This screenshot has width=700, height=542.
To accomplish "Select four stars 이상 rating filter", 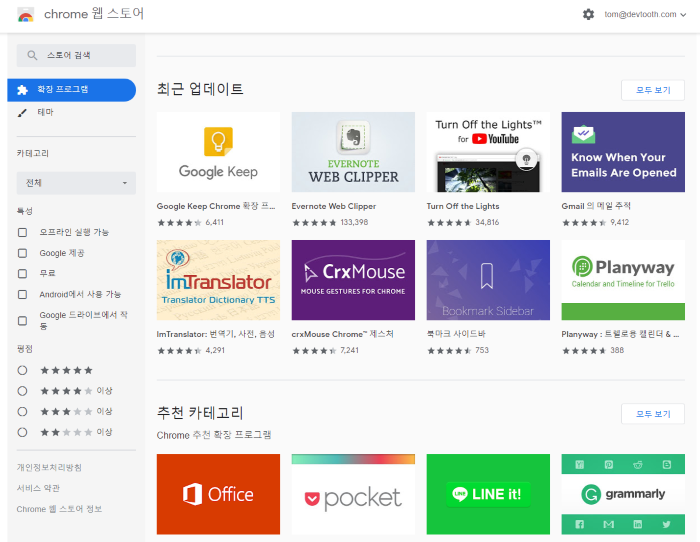I will point(22,391).
